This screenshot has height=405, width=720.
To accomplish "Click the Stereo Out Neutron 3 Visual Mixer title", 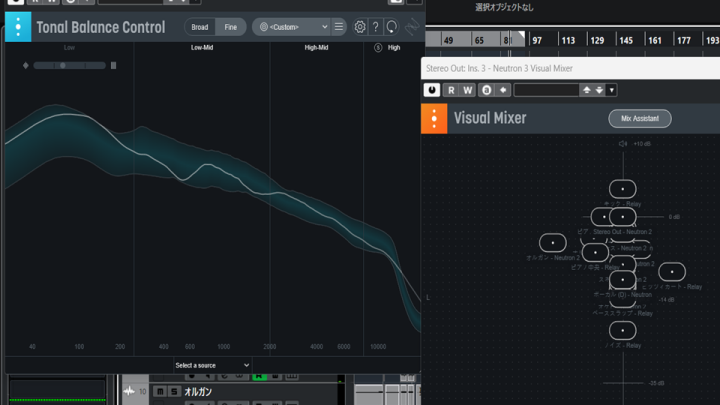I will pyautogui.click(x=499, y=68).
